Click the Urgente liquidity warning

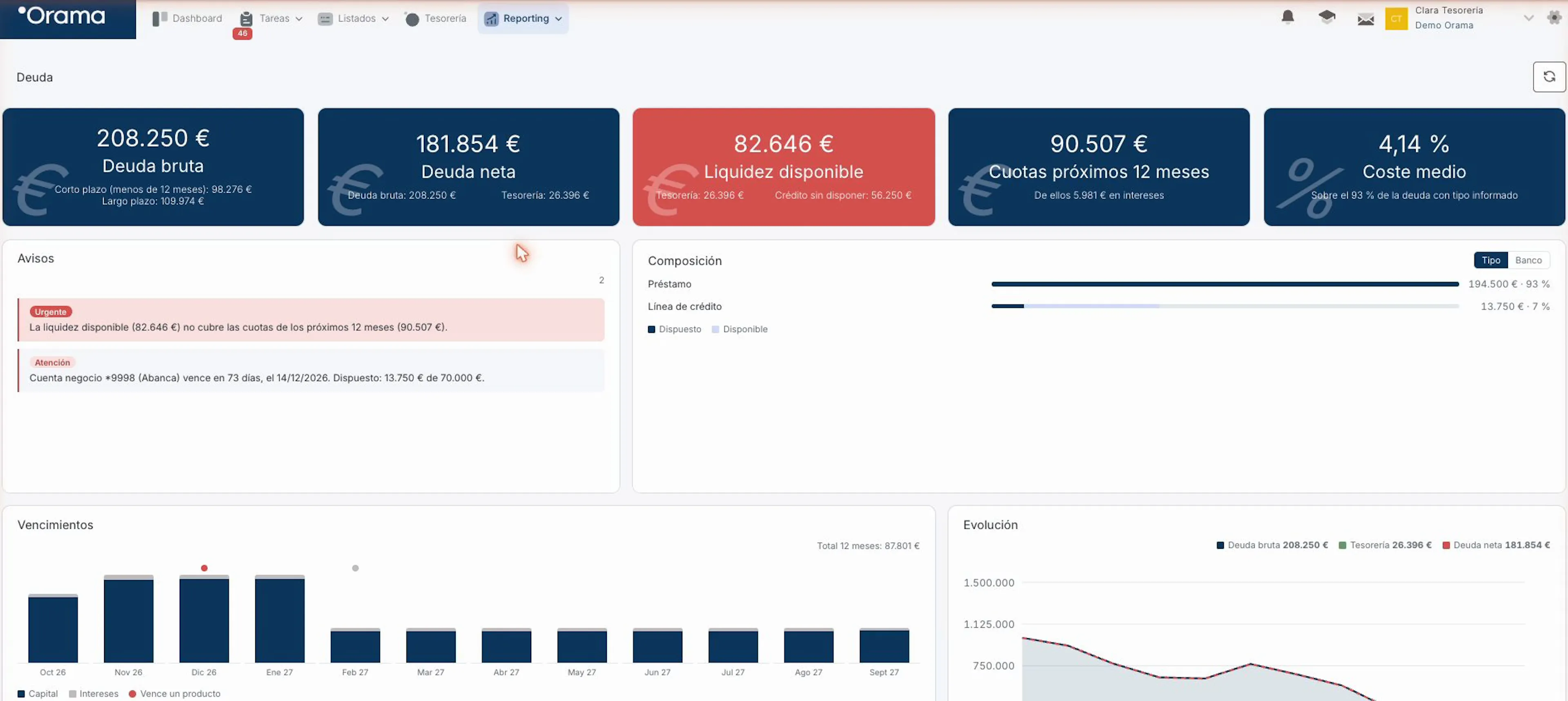click(311, 319)
